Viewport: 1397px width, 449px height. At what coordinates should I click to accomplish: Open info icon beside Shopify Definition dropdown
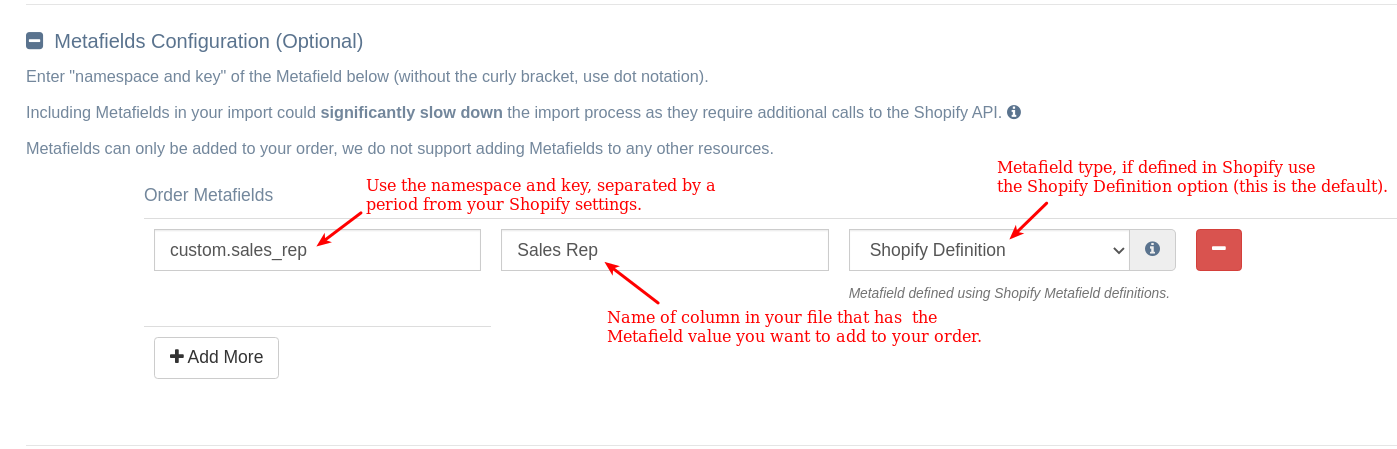tap(1152, 250)
